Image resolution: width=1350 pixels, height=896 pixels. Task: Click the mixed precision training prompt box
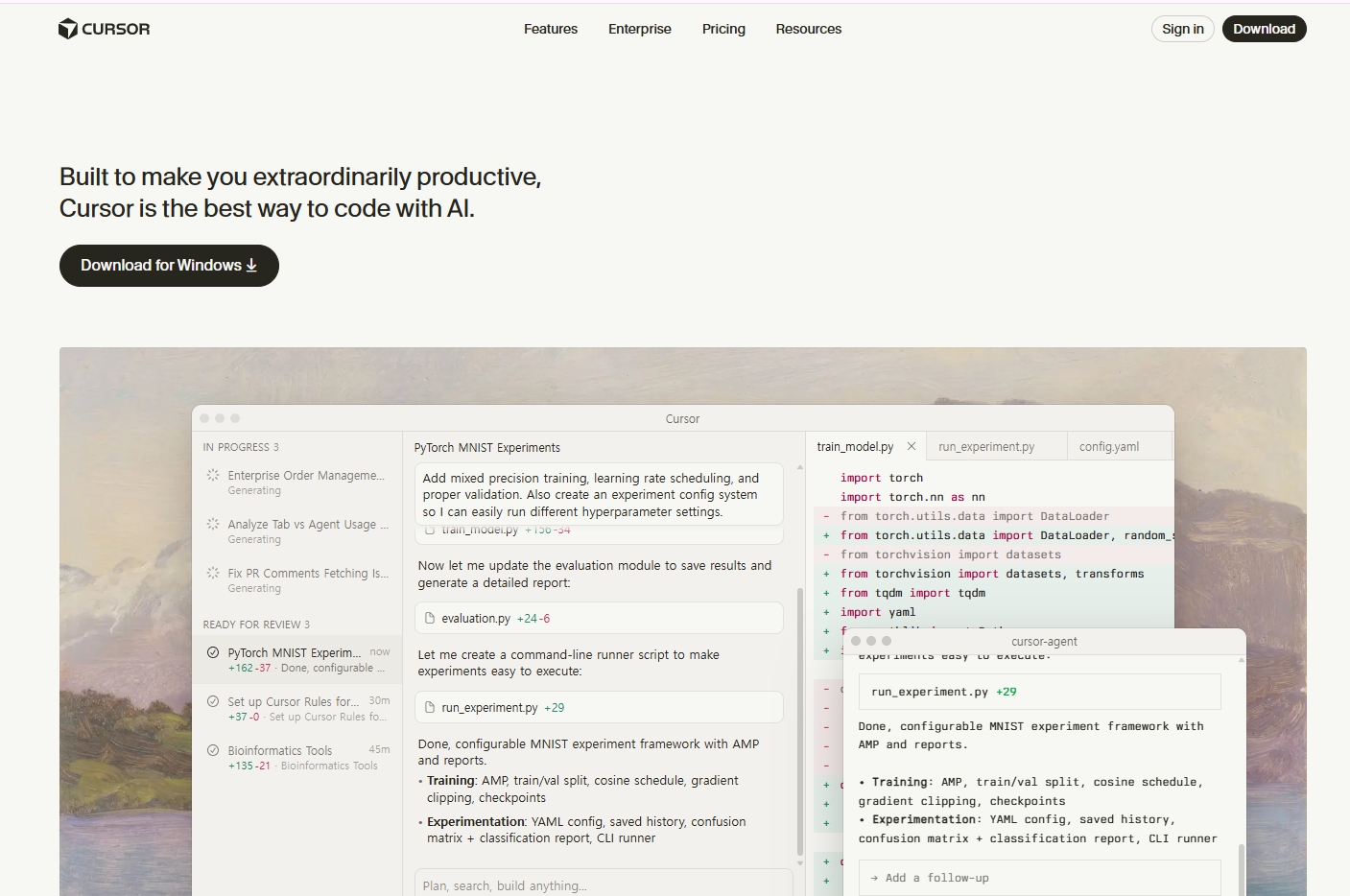coord(599,495)
